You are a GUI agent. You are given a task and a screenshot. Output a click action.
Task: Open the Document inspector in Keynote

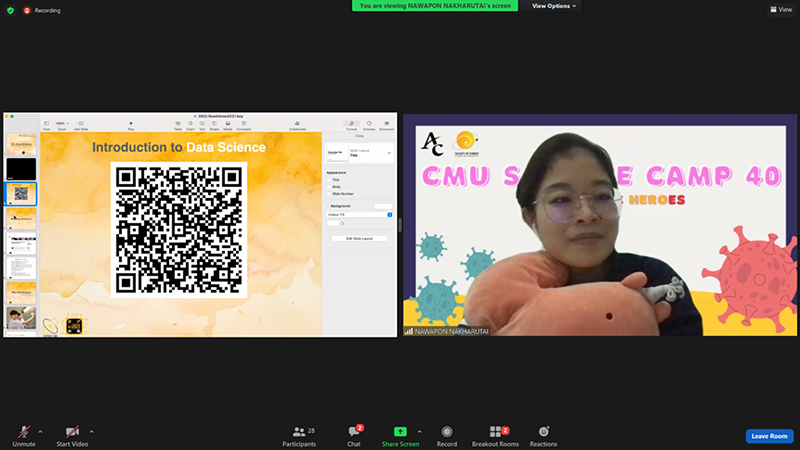[x=386, y=125]
